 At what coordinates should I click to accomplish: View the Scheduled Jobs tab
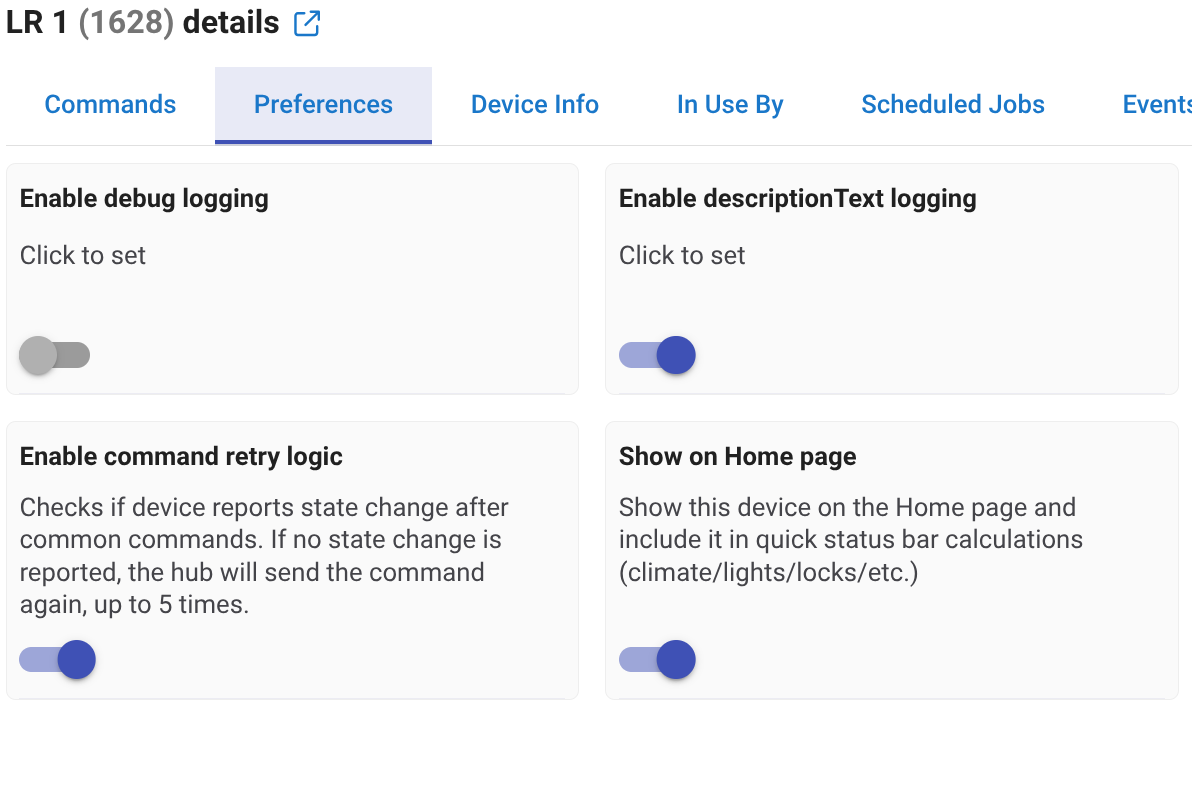coord(953,104)
